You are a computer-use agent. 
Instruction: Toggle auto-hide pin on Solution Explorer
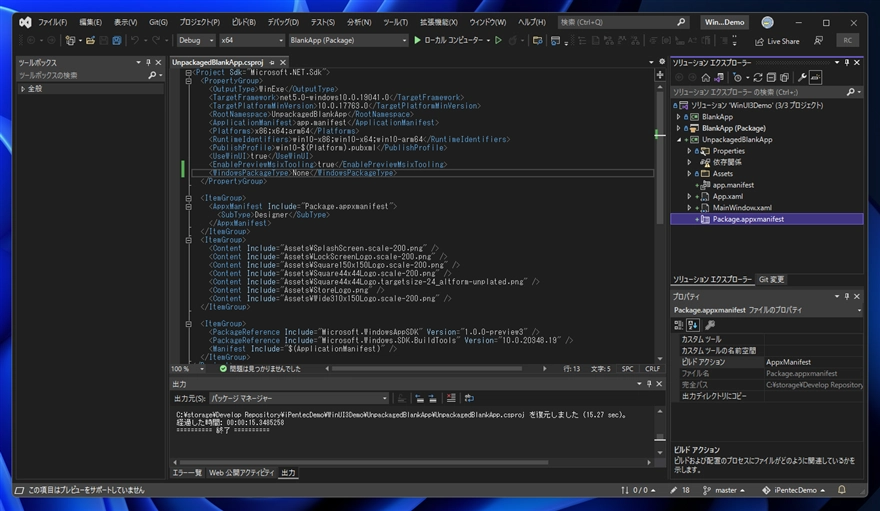[x=847, y=62]
